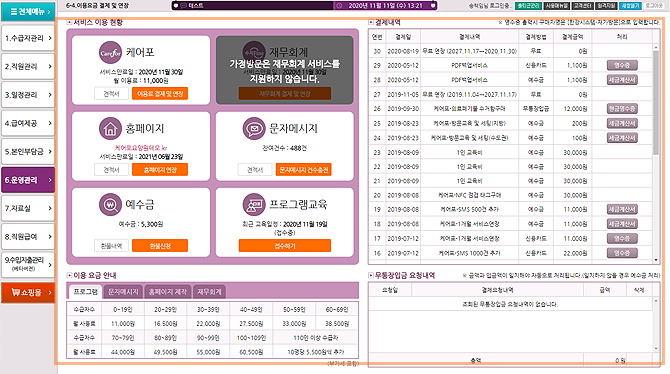Click 견적서 button in 홈페이지 card
The height and width of the screenshot is (374, 670).
(111, 170)
